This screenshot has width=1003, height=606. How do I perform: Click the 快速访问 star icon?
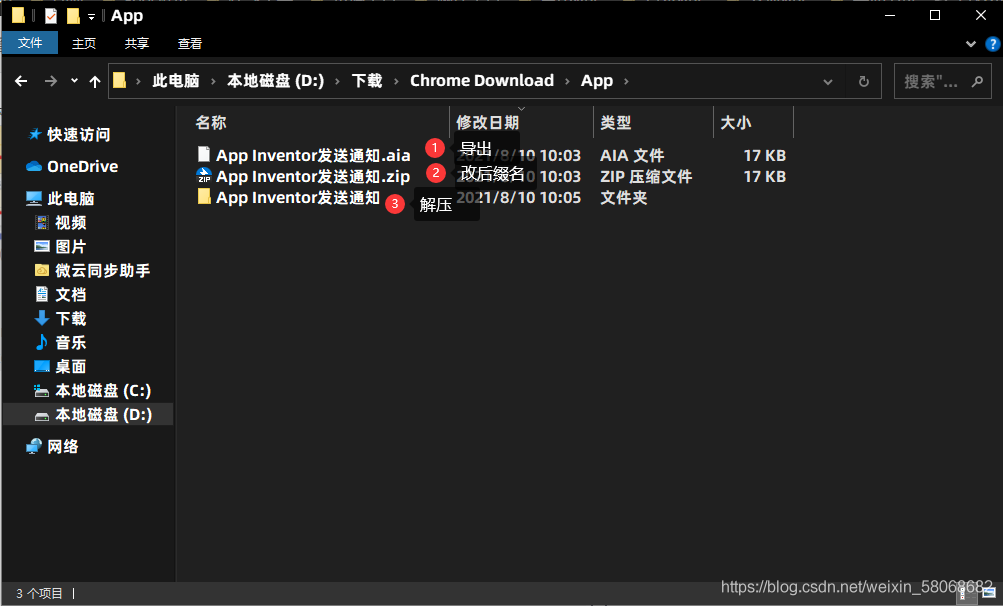click(x=35, y=134)
